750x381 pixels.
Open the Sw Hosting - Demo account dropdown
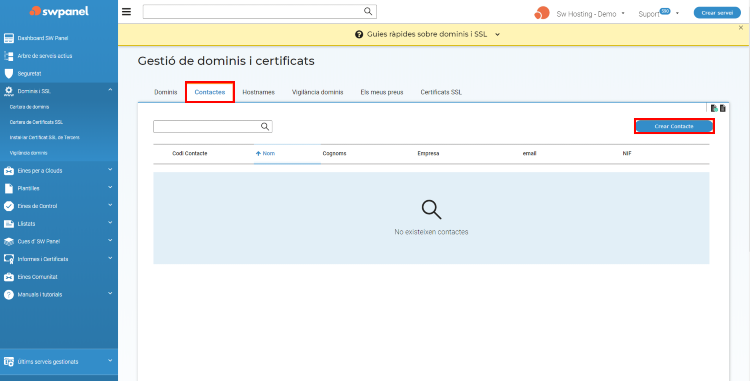(591, 14)
